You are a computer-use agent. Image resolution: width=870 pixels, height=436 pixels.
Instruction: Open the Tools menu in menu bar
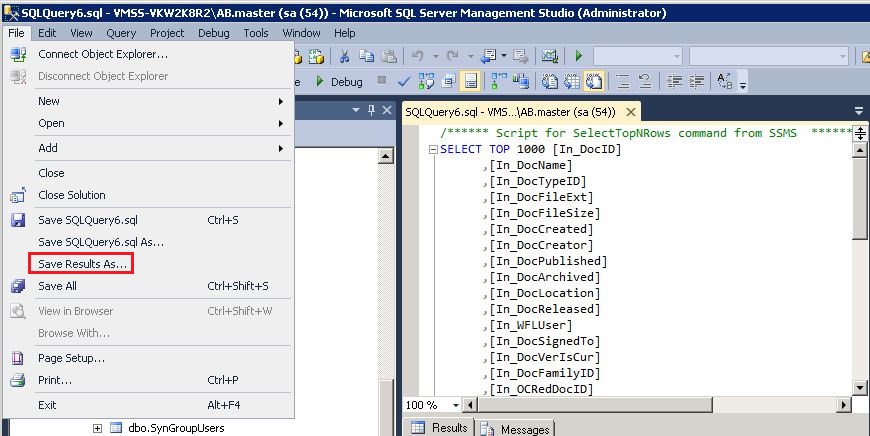coord(256,33)
